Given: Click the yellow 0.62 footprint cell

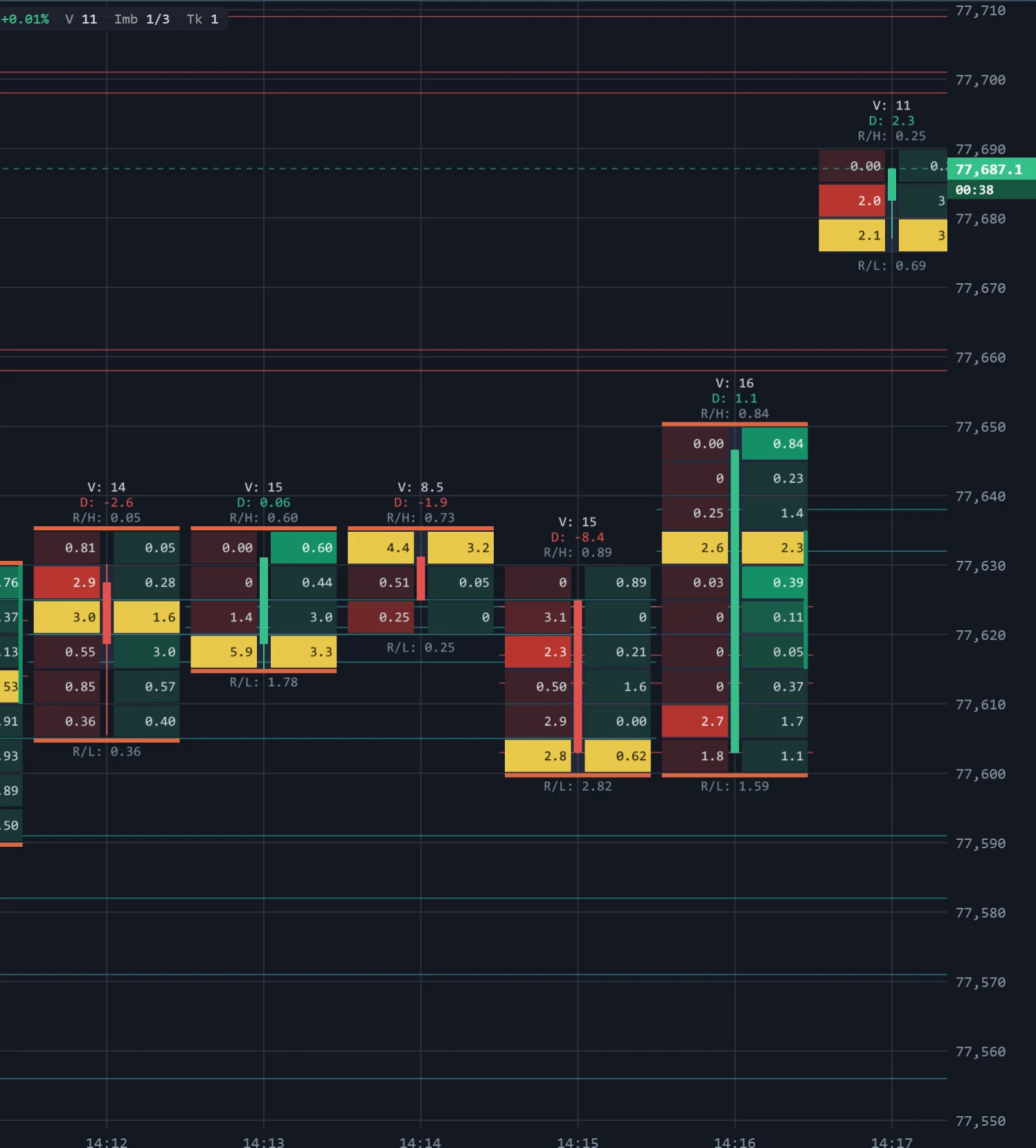Looking at the screenshot, I should (618, 755).
